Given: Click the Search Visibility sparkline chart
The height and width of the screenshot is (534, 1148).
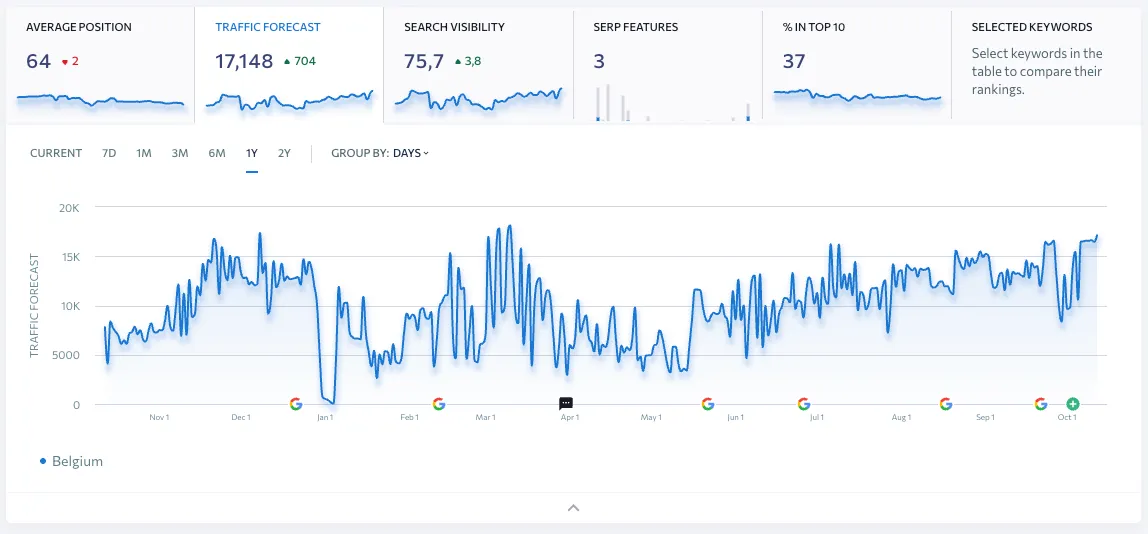Looking at the screenshot, I should 479,100.
